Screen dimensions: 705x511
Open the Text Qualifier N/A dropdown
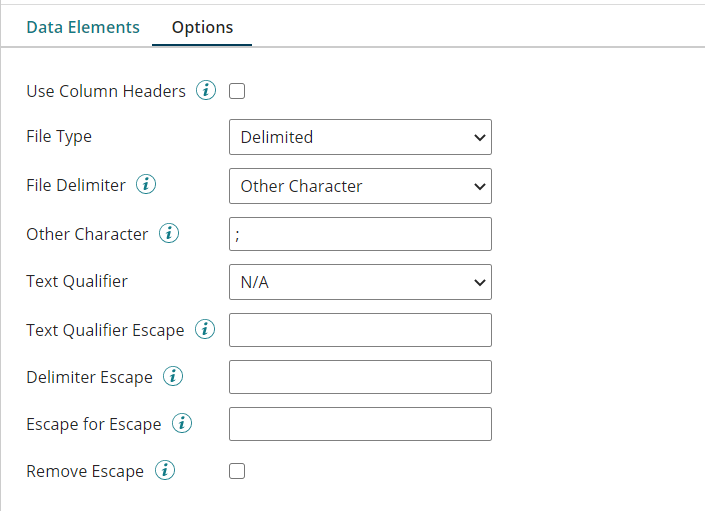tap(360, 282)
